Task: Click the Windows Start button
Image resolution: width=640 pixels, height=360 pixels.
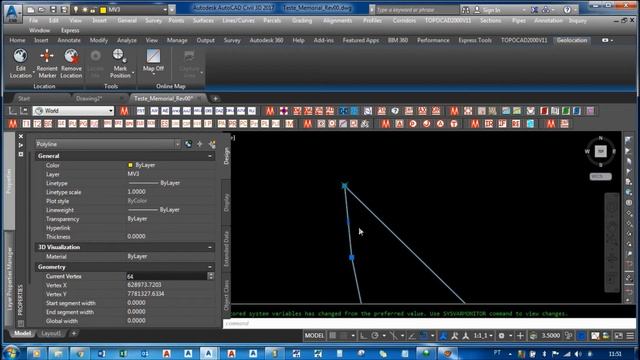Action: tap(11, 353)
